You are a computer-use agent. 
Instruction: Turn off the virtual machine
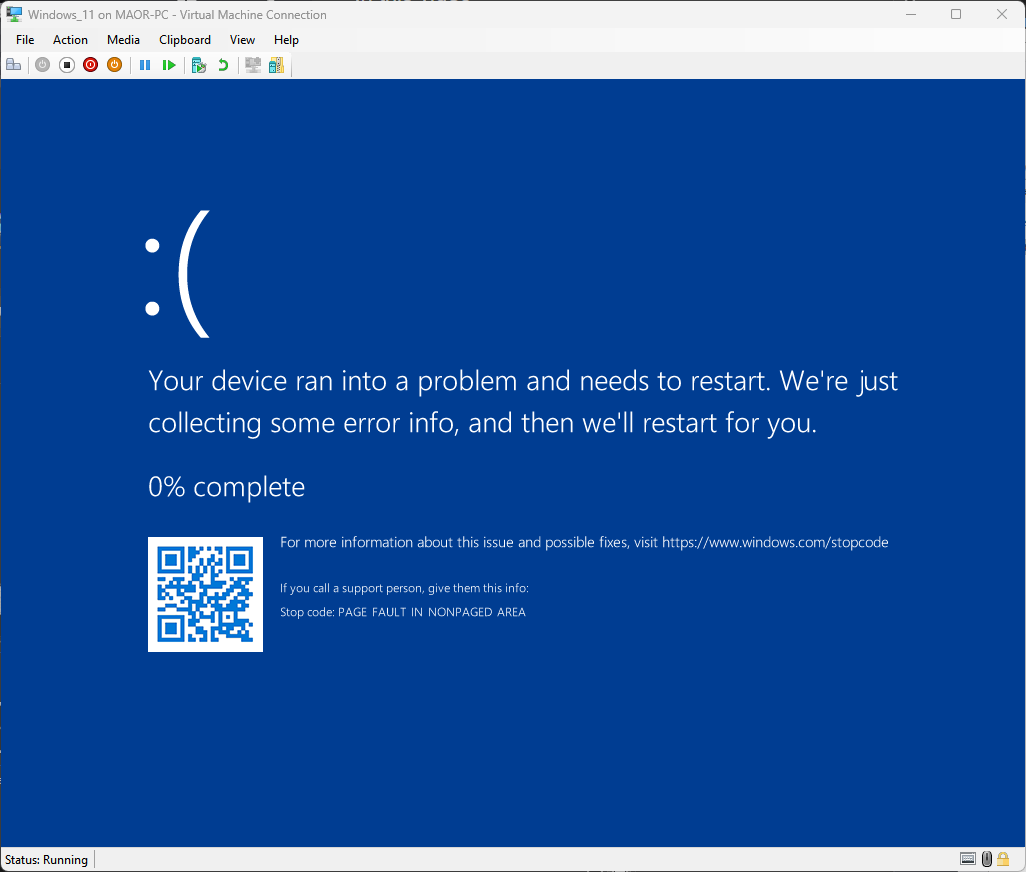66,64
